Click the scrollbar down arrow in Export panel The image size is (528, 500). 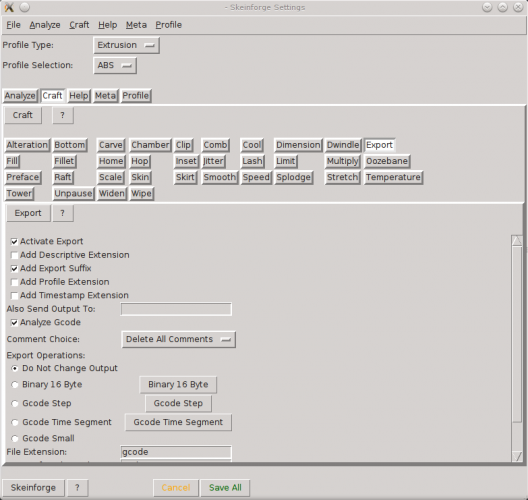[x=517, y=456]
